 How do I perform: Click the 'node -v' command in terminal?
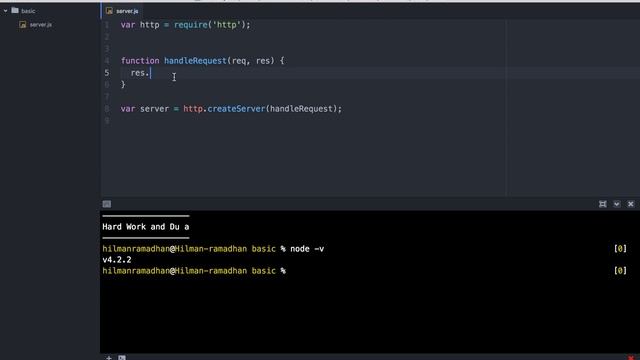point(307,249)
